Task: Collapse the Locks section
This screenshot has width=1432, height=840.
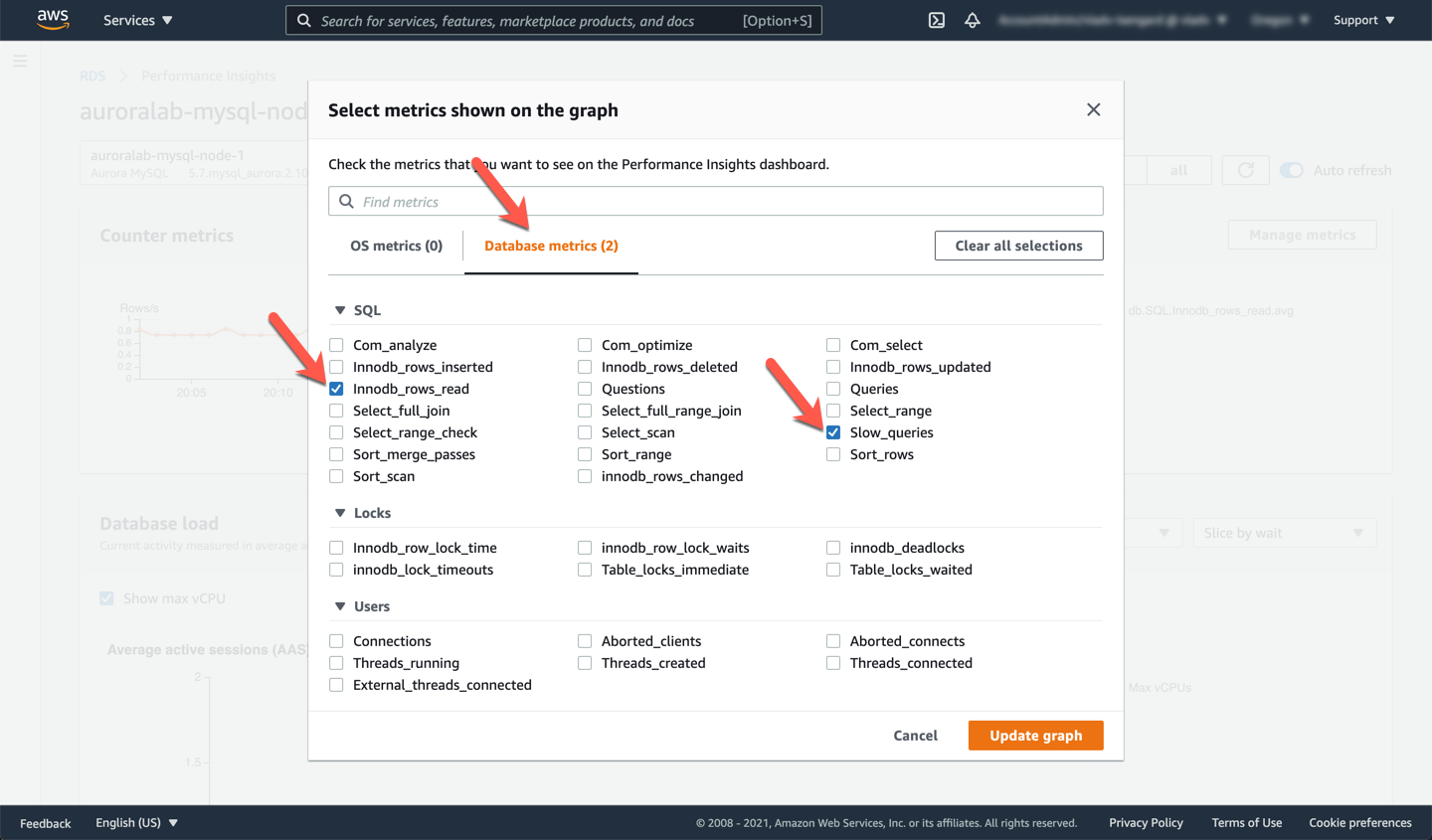Action: (340, 513)
